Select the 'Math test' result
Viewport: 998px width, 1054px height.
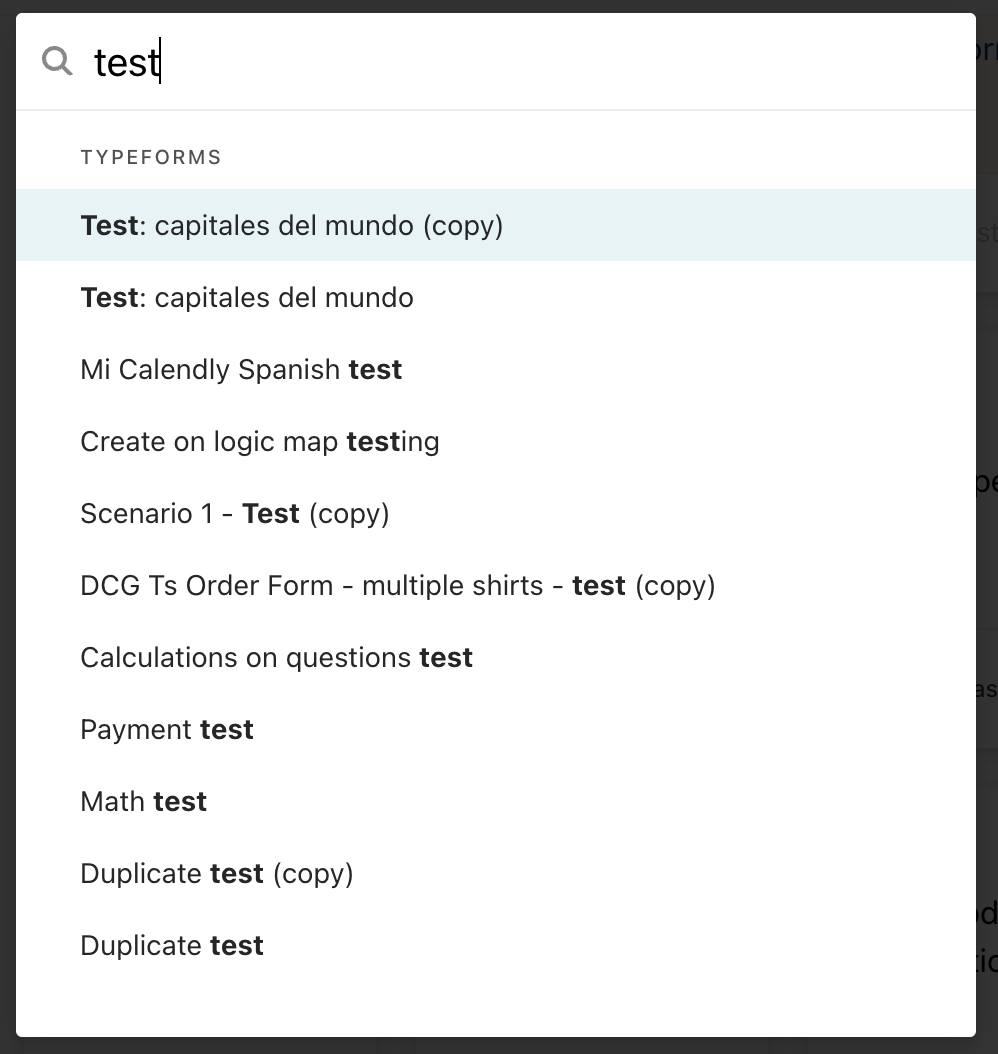[x=496, y=801]
